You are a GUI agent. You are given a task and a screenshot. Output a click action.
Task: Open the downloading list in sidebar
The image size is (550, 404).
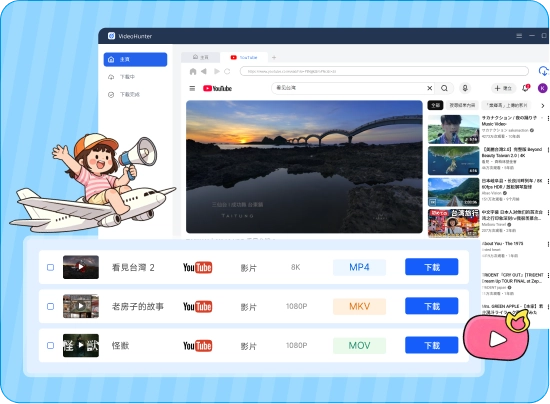tap(122, 77)
